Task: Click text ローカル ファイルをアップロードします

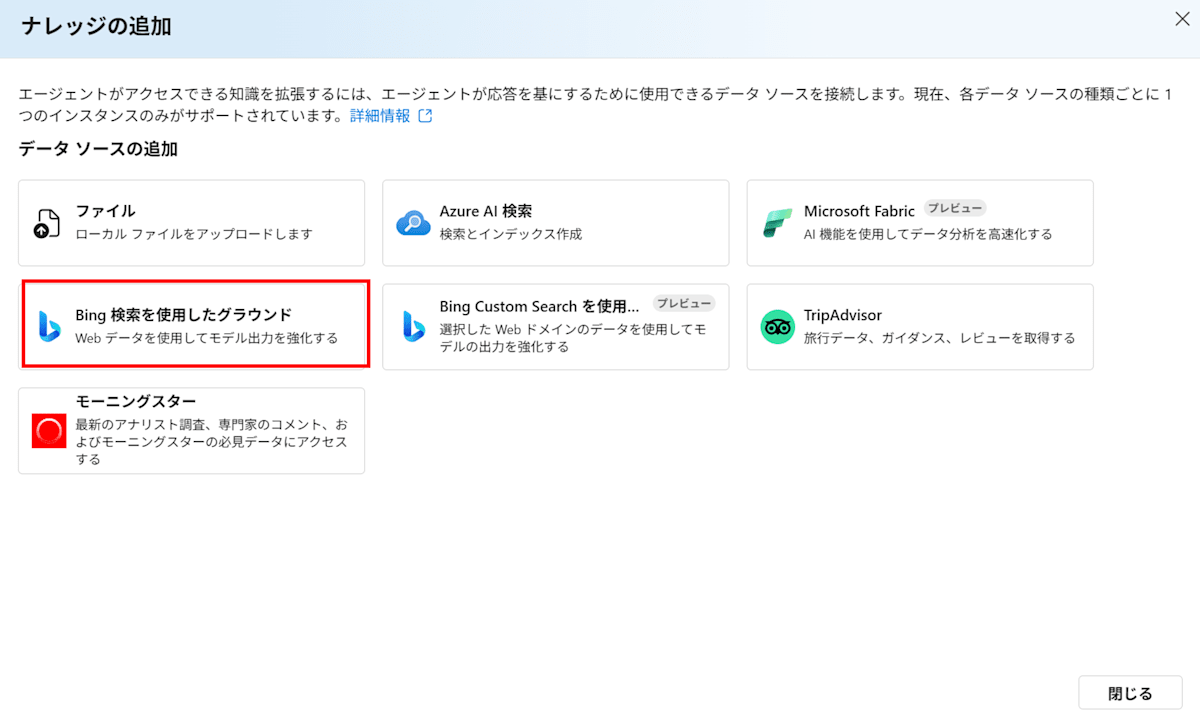Action: point(194,234)
